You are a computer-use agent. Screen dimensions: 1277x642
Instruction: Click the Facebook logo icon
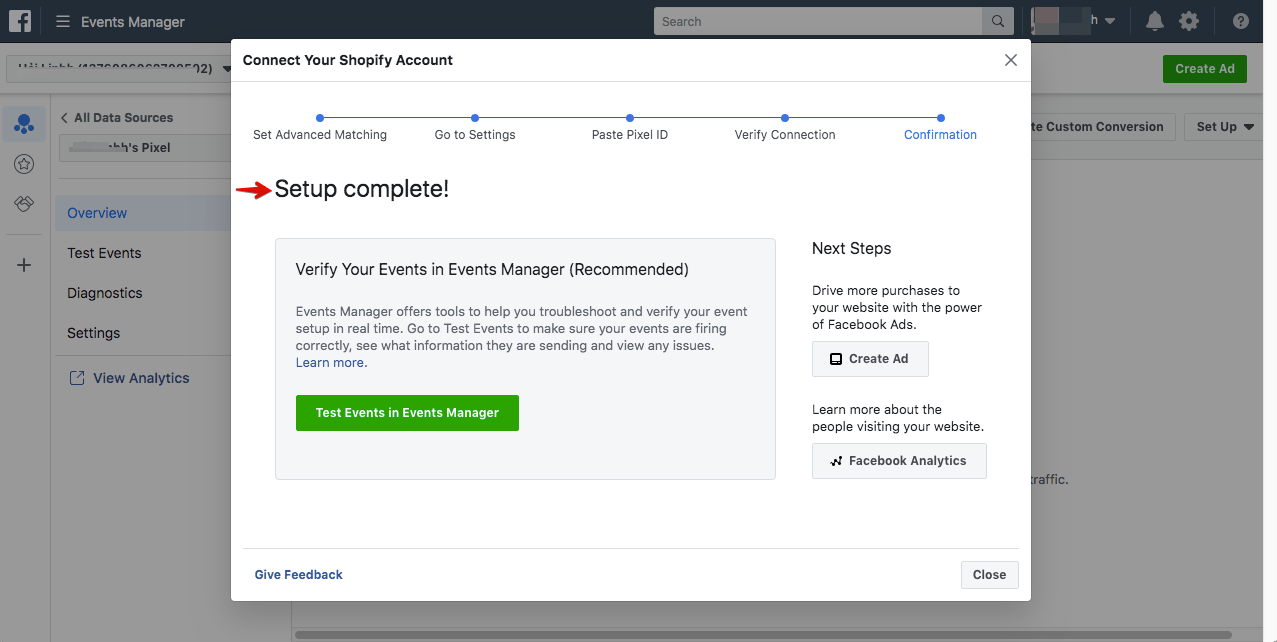(20, 21)
